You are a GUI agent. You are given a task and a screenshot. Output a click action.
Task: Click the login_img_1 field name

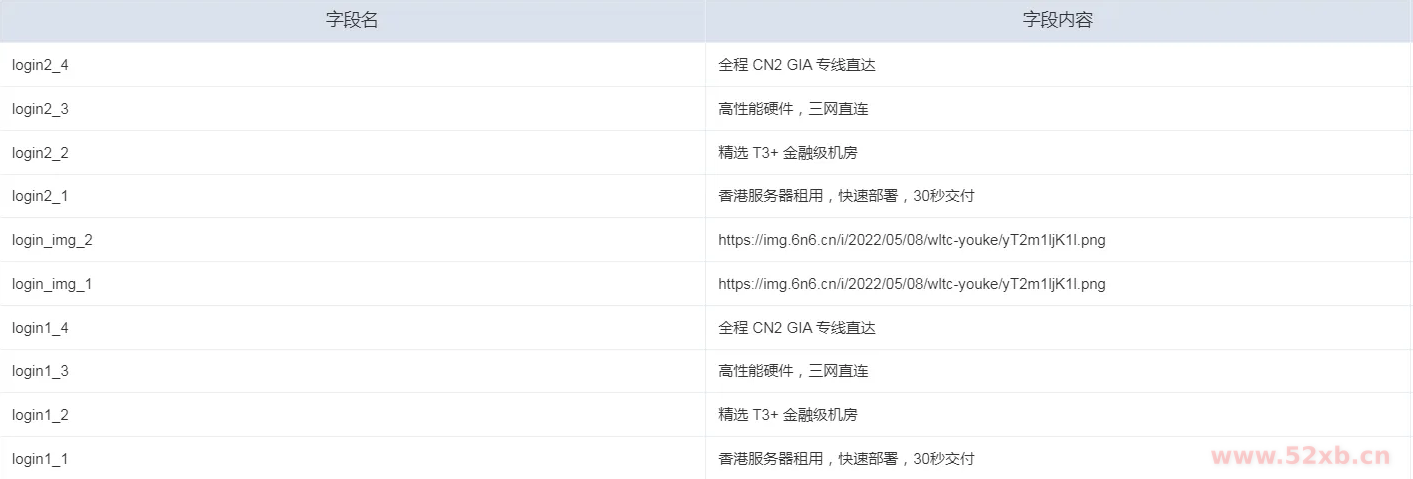(52, 284)
